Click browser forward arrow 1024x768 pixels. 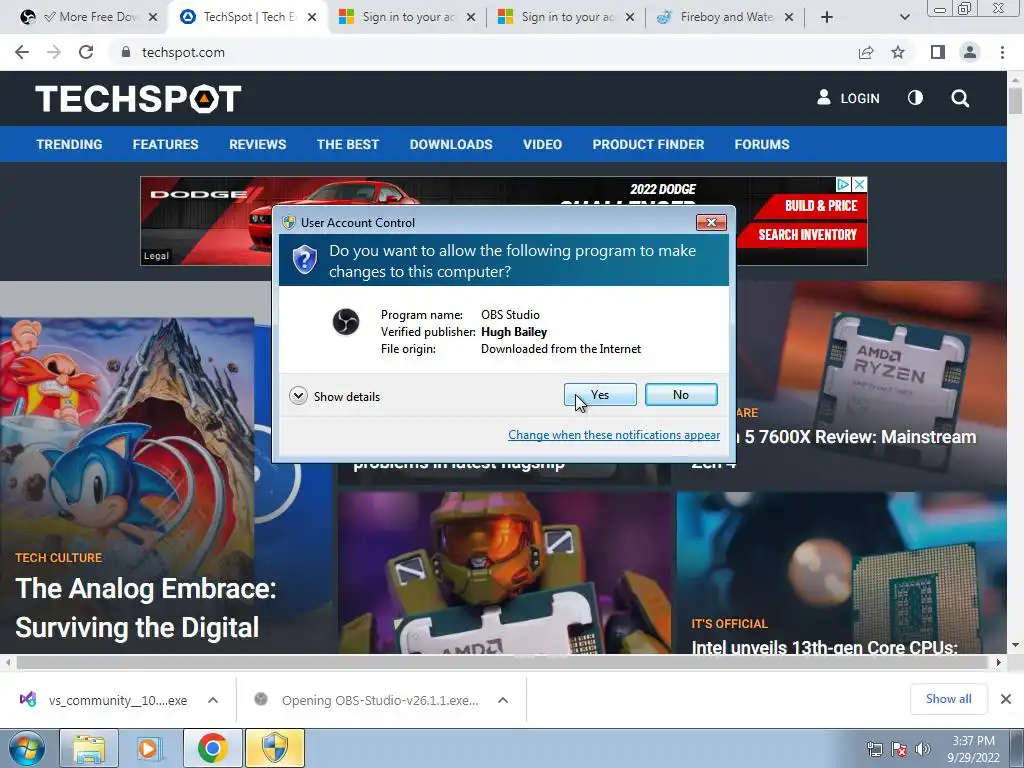pyautogui.click(x=54, y=52)
